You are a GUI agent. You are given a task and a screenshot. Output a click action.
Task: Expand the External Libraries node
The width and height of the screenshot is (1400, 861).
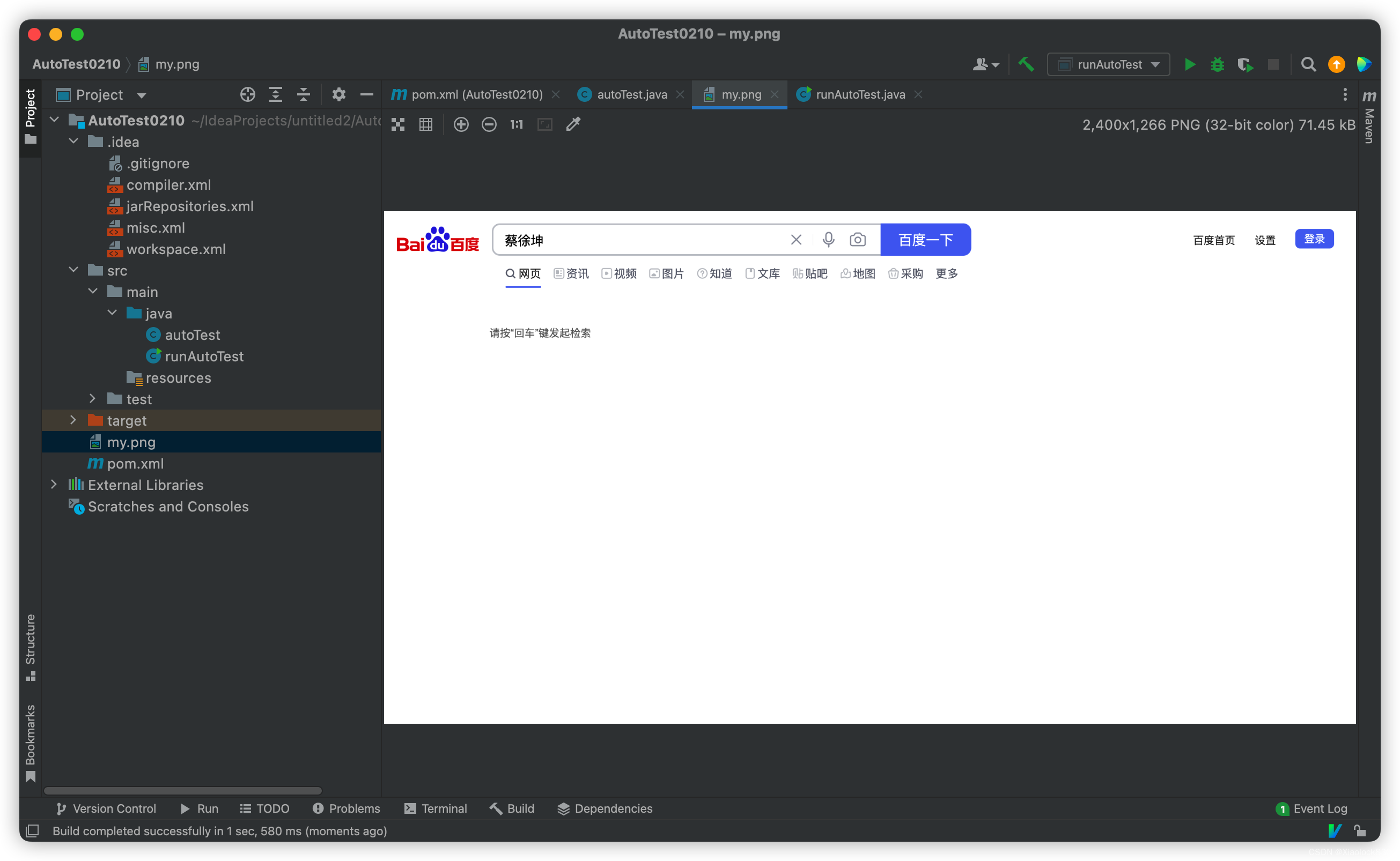point(55,484)
